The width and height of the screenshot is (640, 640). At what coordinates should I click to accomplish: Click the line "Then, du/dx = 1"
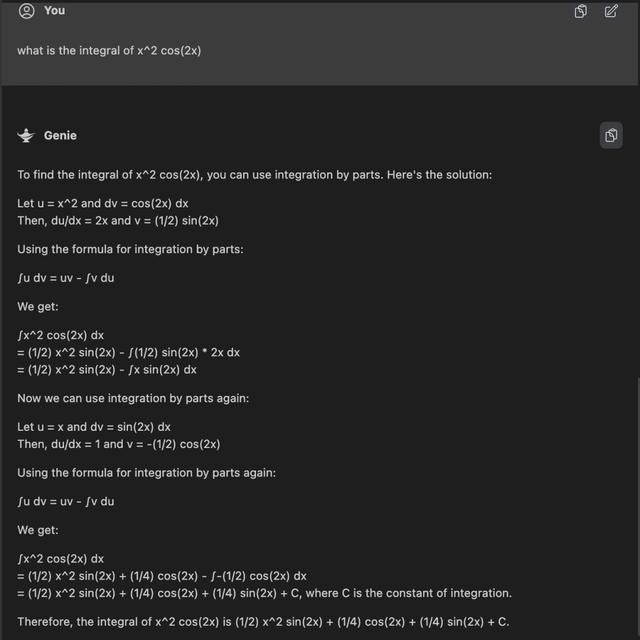point(118,444)
